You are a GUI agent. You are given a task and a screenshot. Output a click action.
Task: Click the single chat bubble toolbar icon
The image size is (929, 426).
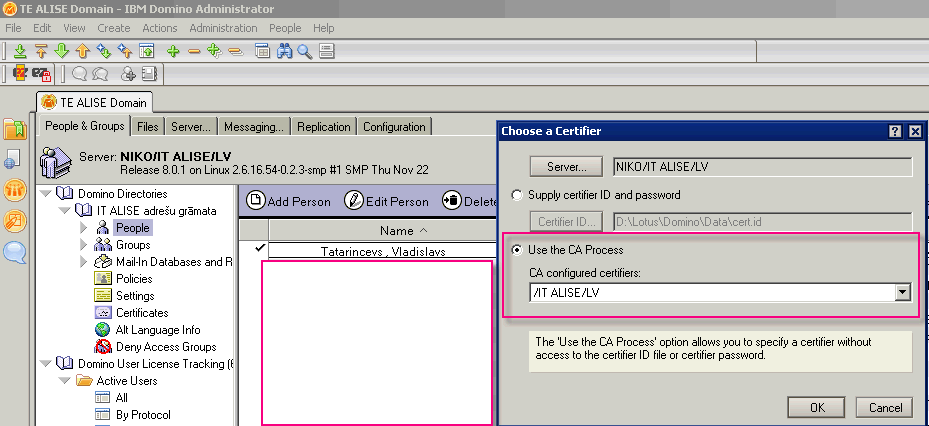79,73
